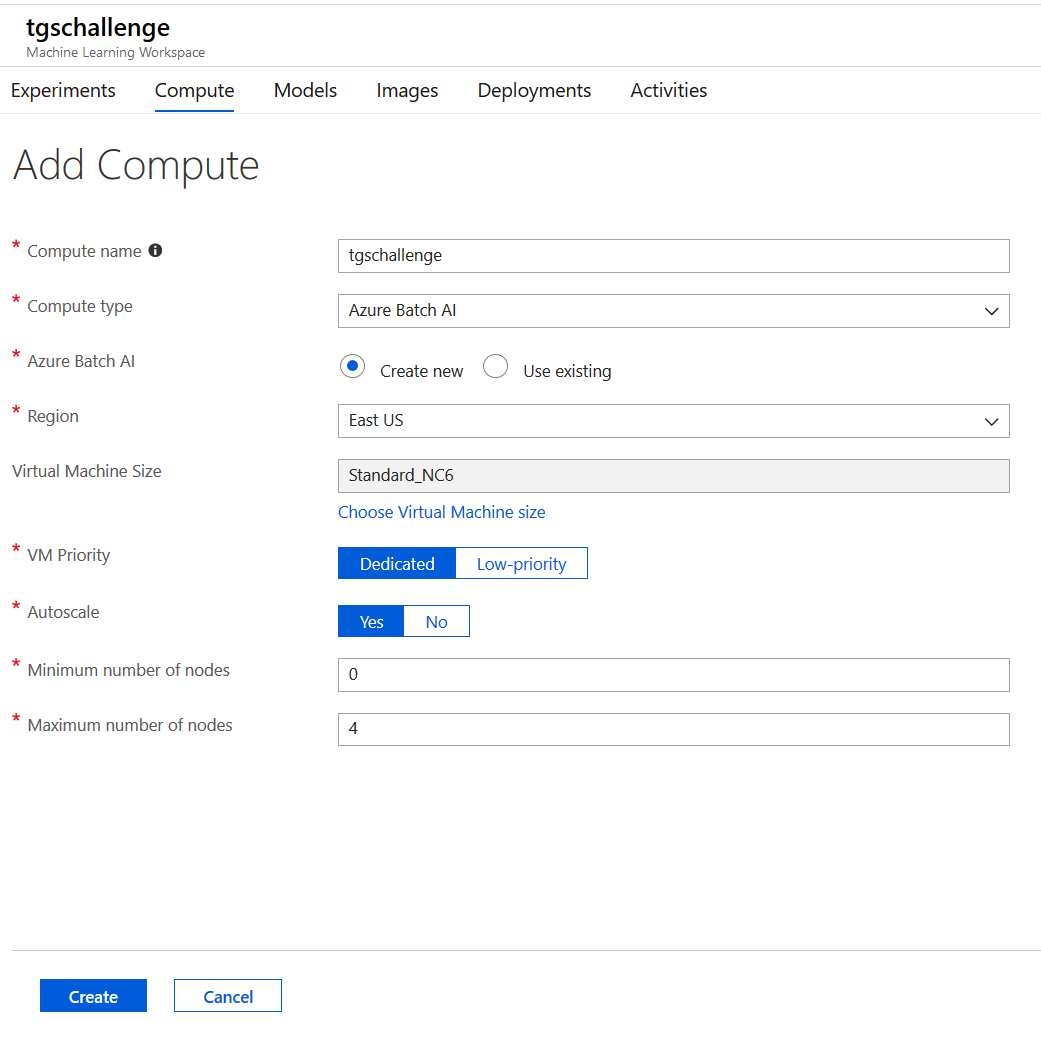Click the Maximum number of nodes label
1041x1037 pixels.
point(130,725)
